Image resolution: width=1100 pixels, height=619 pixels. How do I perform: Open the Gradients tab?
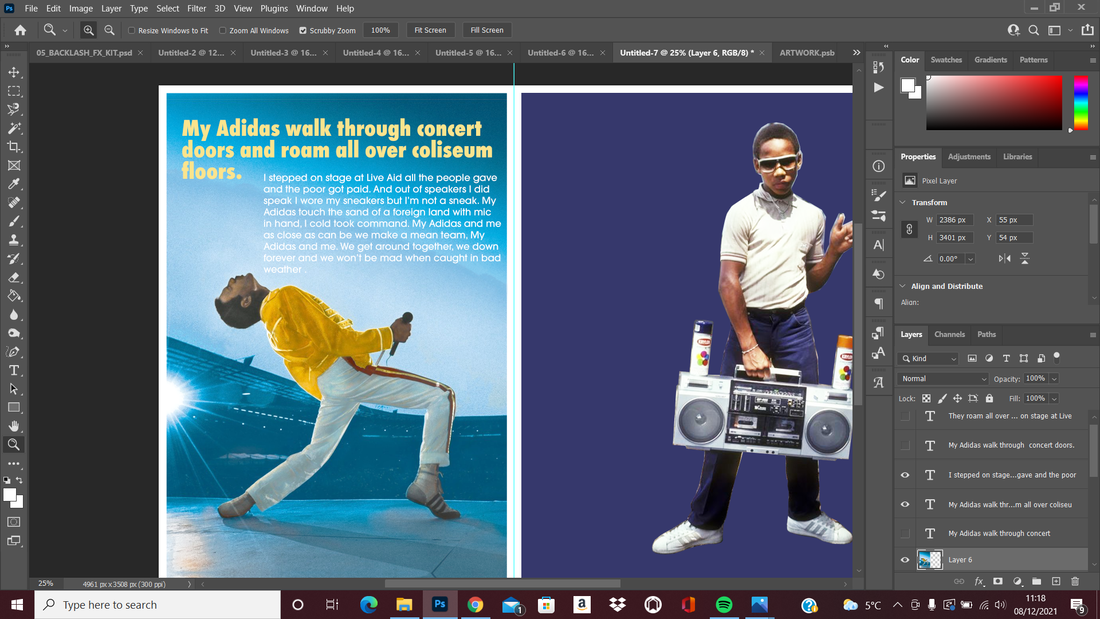991,60
